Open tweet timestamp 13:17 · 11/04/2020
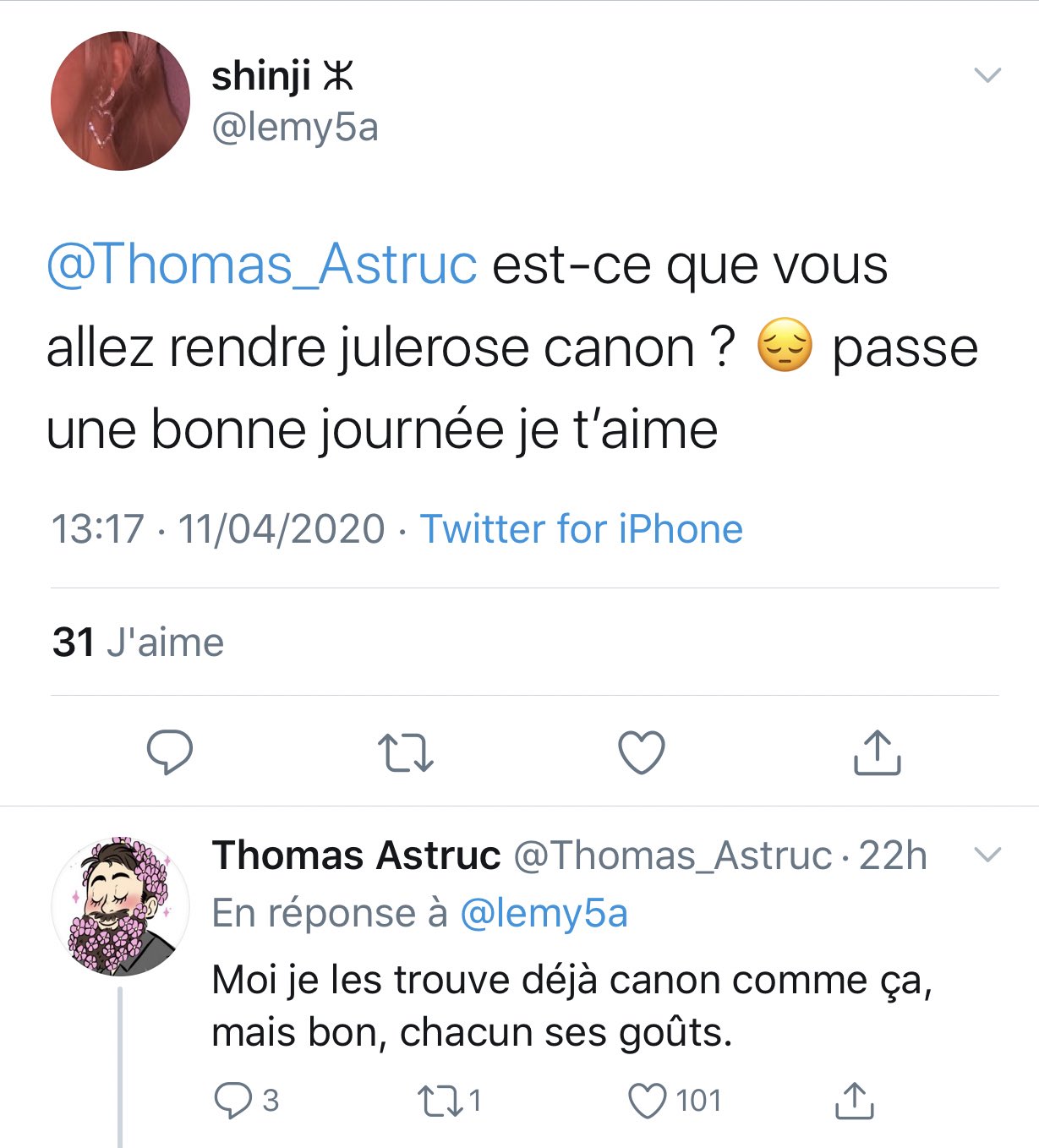 click(x=218, y=529)
